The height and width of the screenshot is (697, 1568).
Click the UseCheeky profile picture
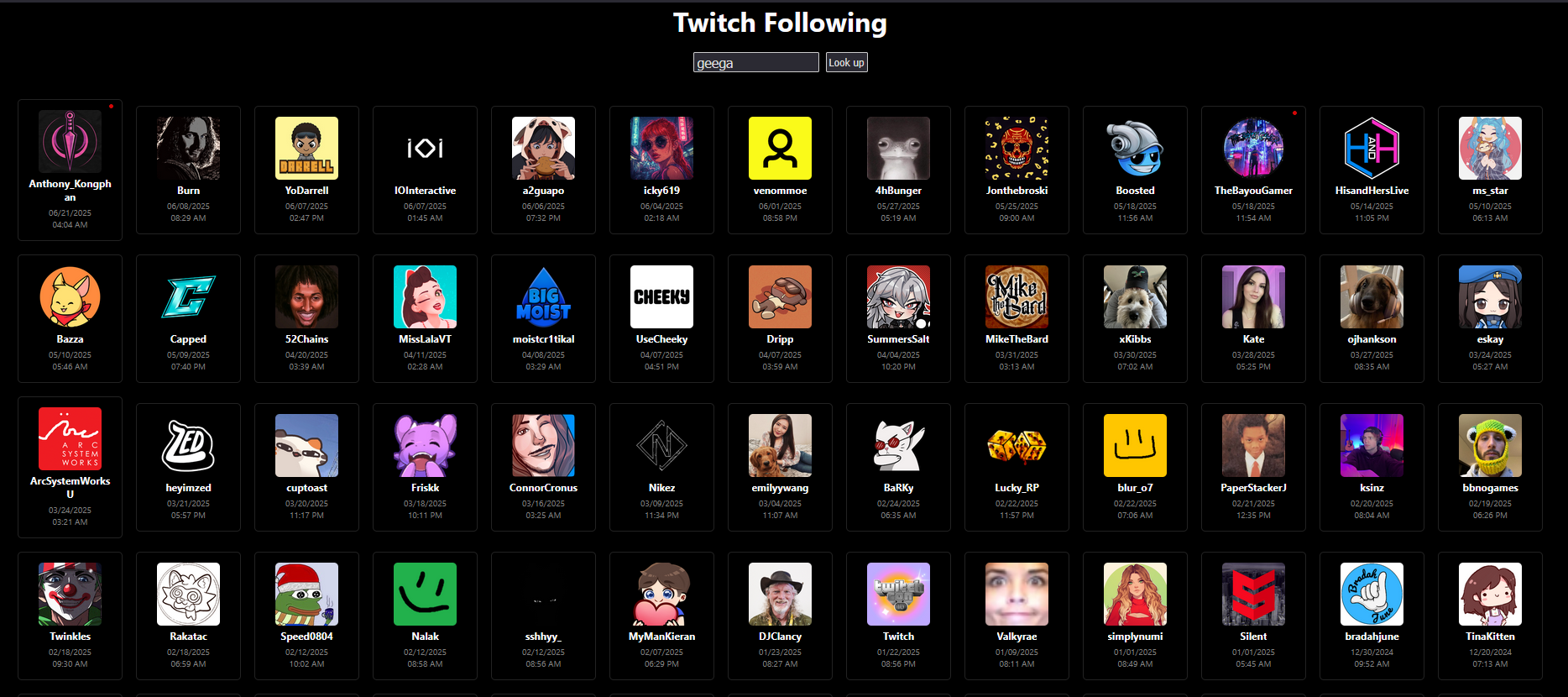(661, 296)
